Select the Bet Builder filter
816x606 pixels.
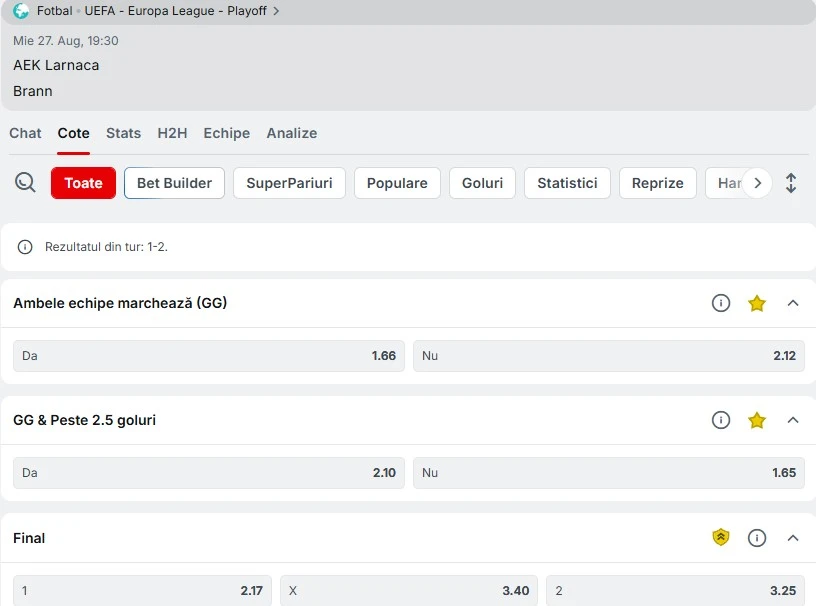pyautogui.click(x=174, y=183)
